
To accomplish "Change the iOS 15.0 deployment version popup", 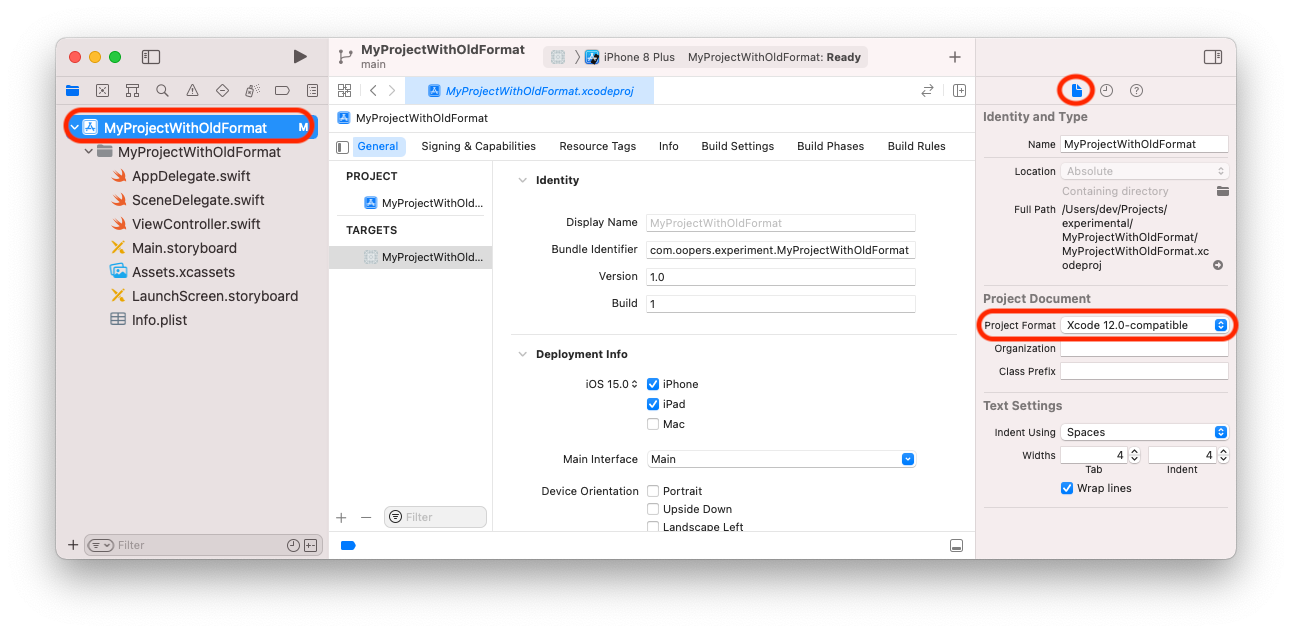I will pyautogui.click(x=612, y=384).
